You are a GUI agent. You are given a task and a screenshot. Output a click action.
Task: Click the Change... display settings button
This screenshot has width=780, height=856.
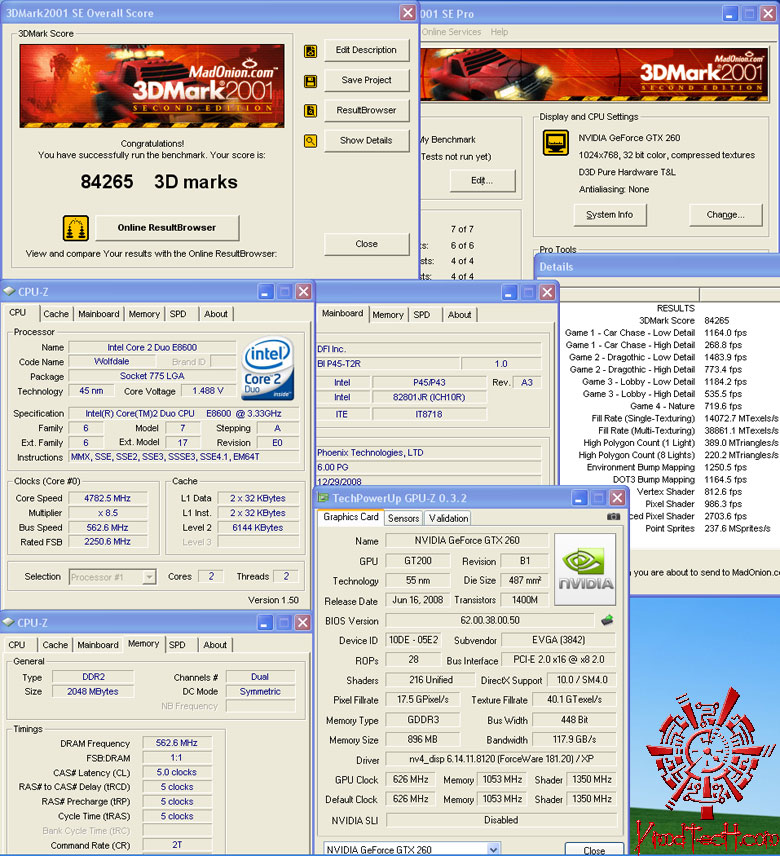click(x=725, y=215)
